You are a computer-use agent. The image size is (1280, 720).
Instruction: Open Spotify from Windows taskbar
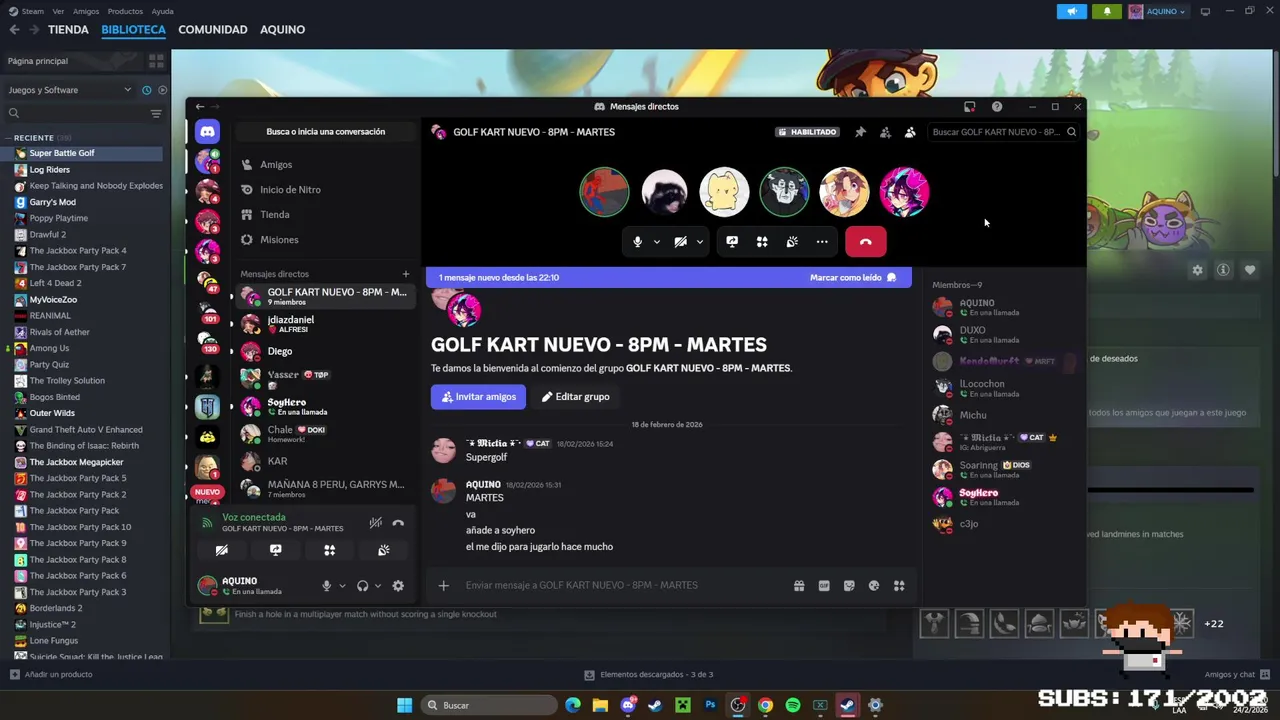793,705
